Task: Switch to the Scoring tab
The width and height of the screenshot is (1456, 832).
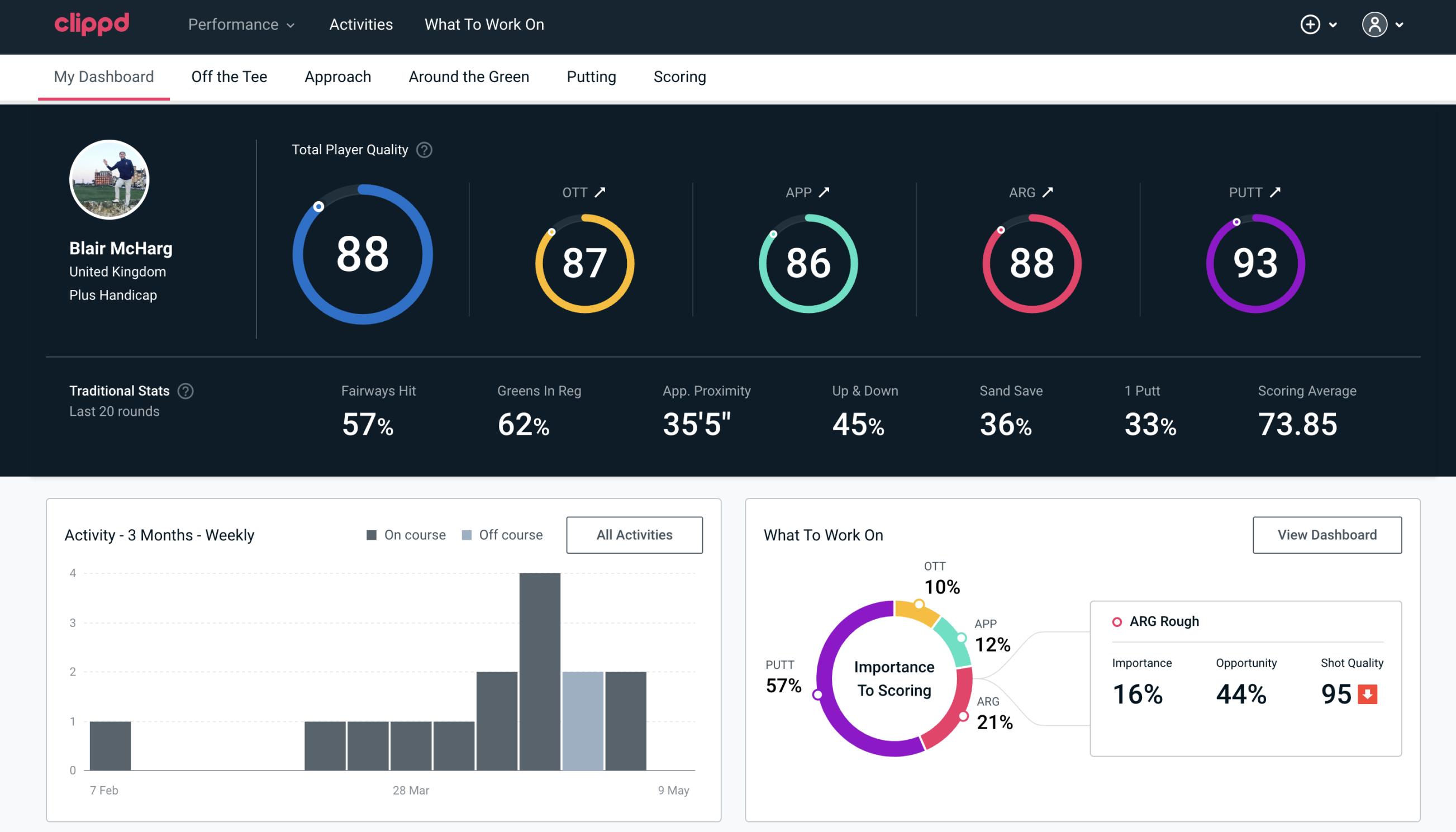Action: [679, 76]
